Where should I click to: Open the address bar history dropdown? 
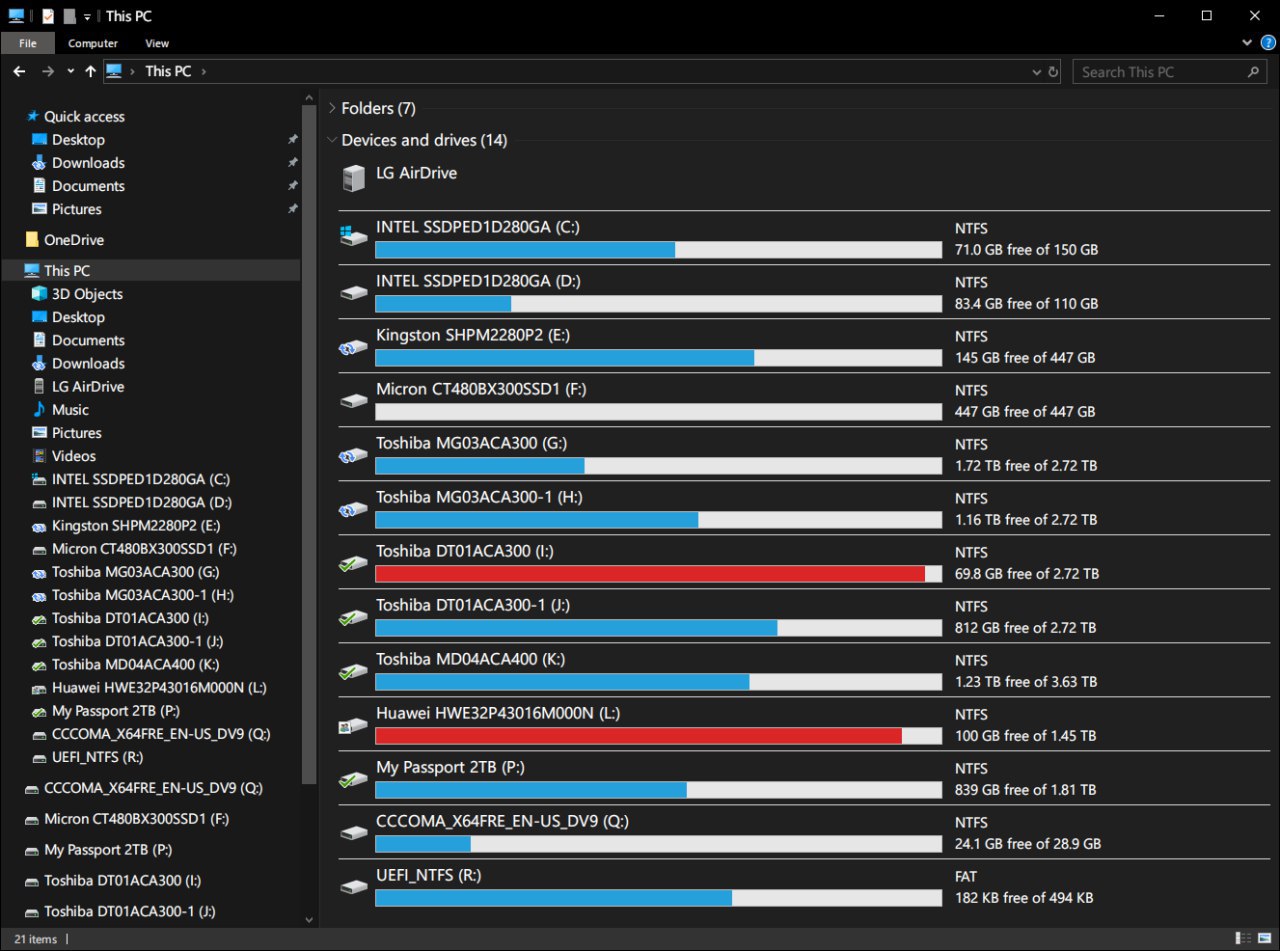[1036, 72]
